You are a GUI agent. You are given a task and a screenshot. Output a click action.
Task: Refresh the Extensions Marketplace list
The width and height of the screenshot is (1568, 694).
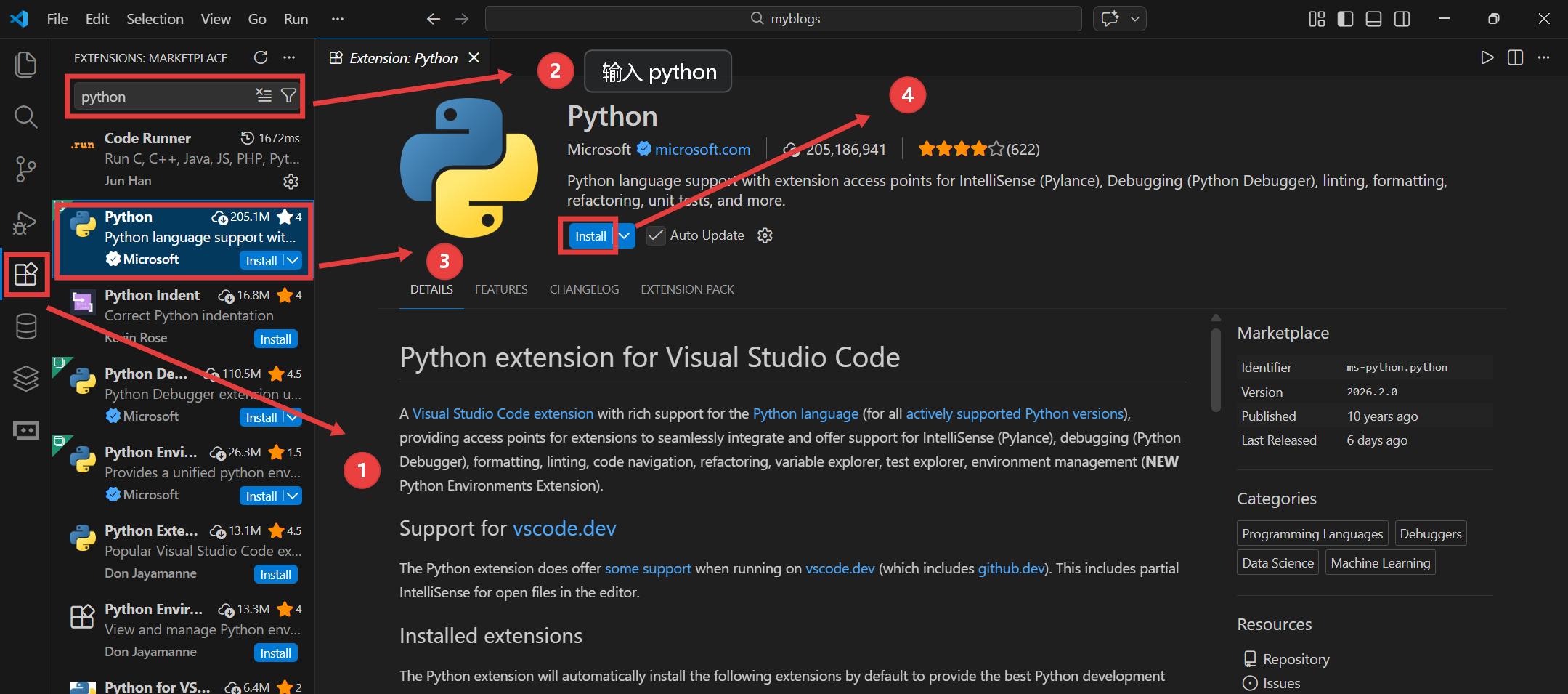click(261, 57)
